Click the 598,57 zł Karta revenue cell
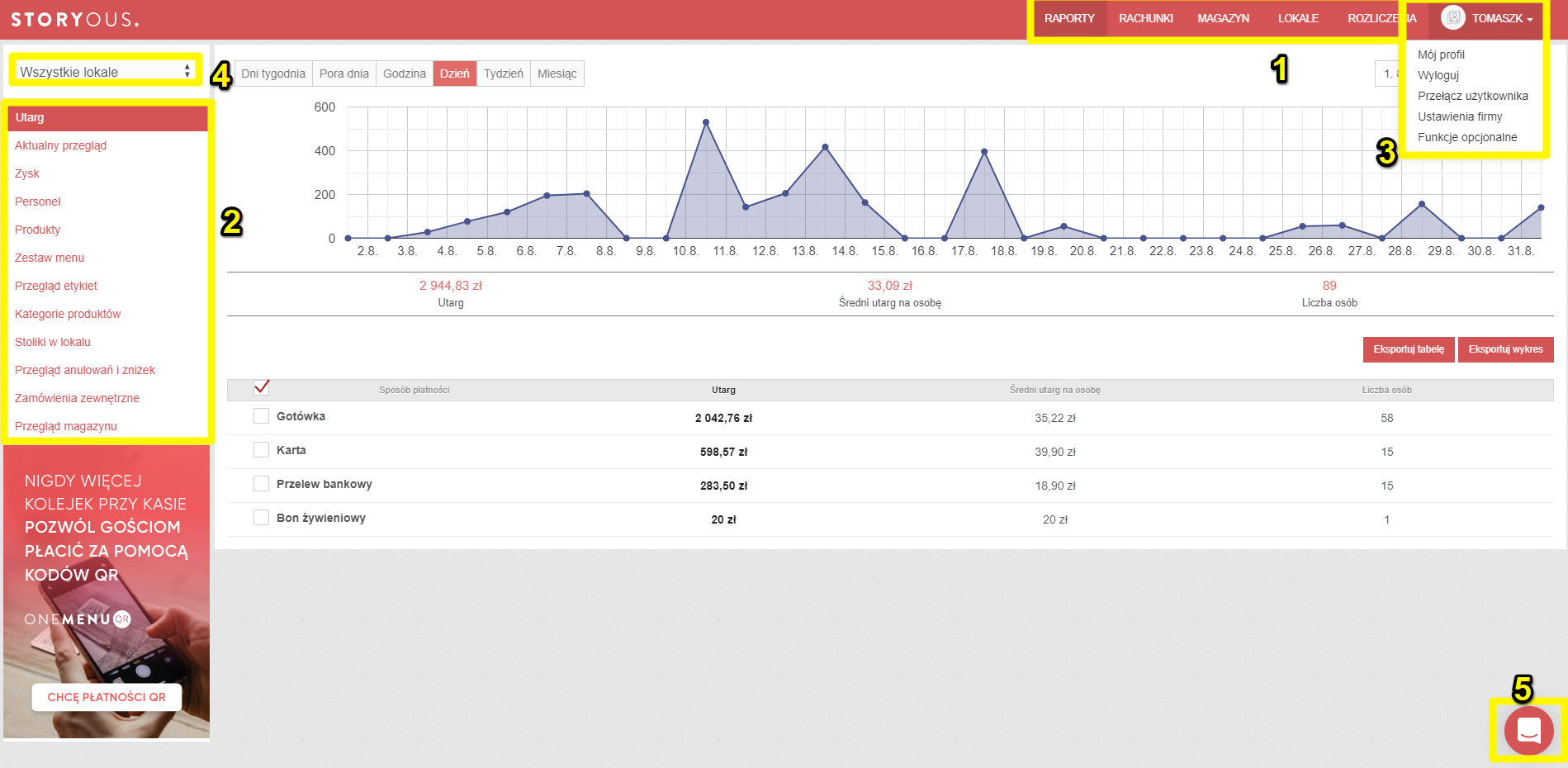 723,452
